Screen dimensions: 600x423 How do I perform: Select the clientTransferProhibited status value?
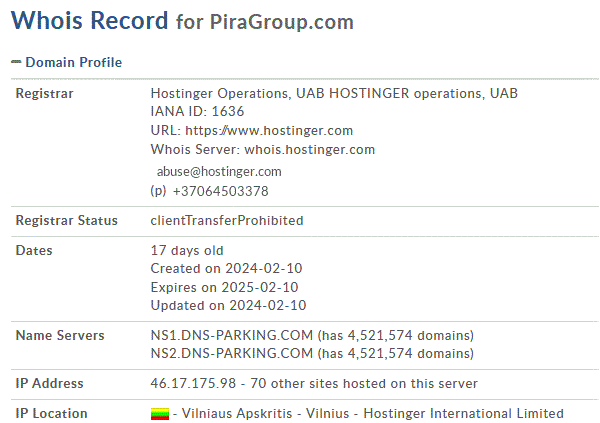pyautogui.click(x=227, y=220)
